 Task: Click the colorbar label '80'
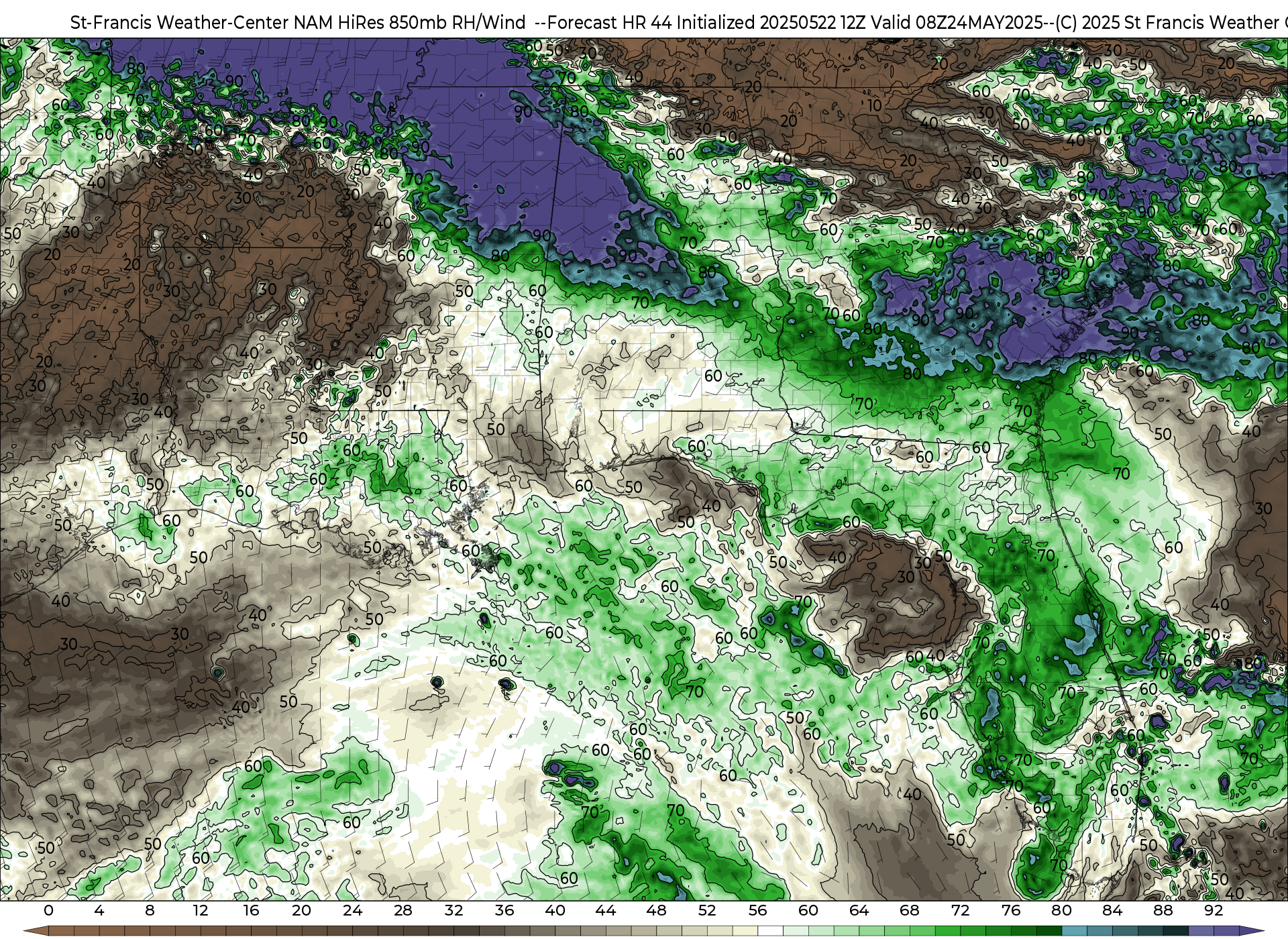(1061, 910)
